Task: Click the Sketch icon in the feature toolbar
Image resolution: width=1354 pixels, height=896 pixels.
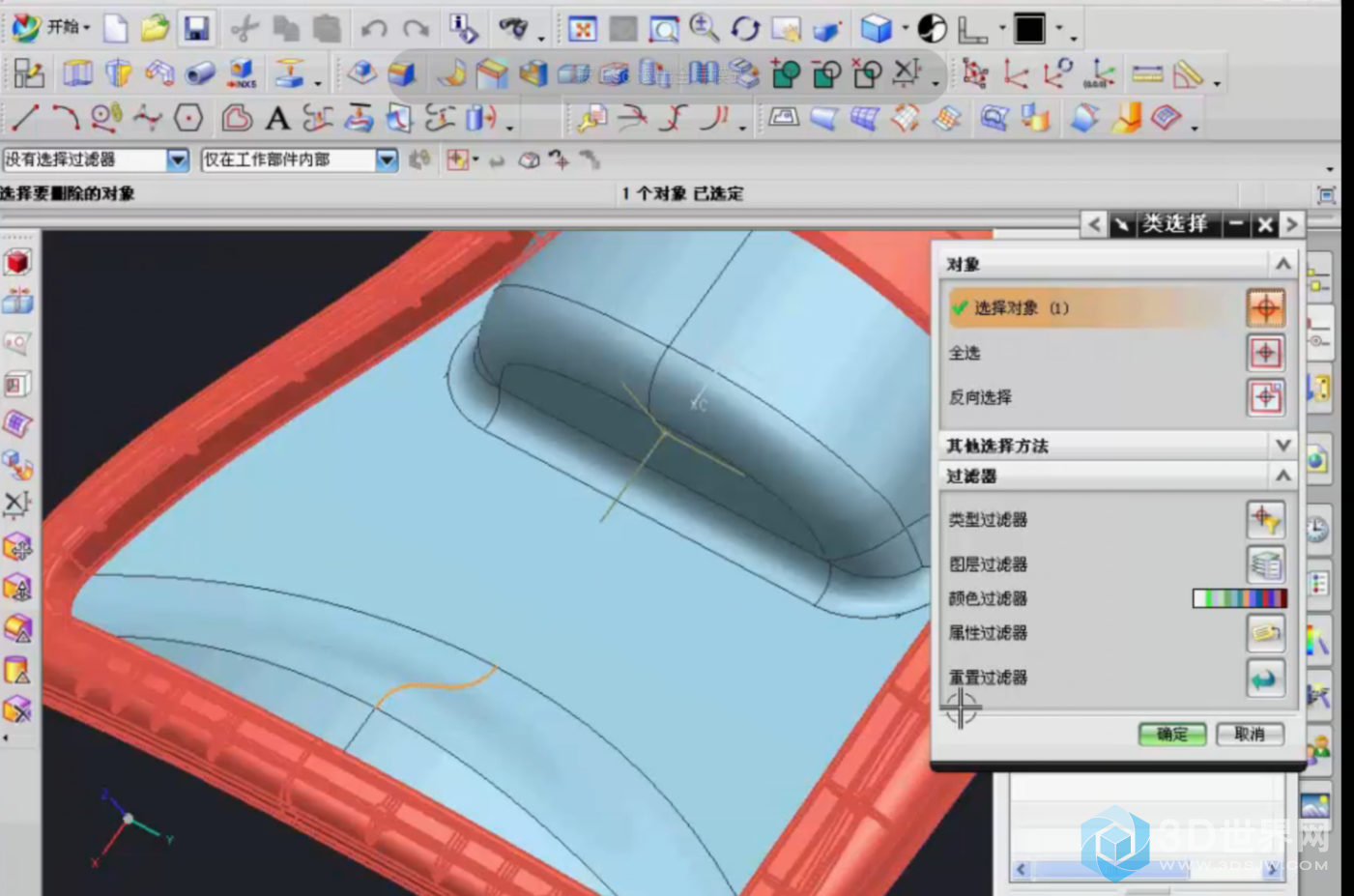Action: pyautogui.click(x=29, y=73)
